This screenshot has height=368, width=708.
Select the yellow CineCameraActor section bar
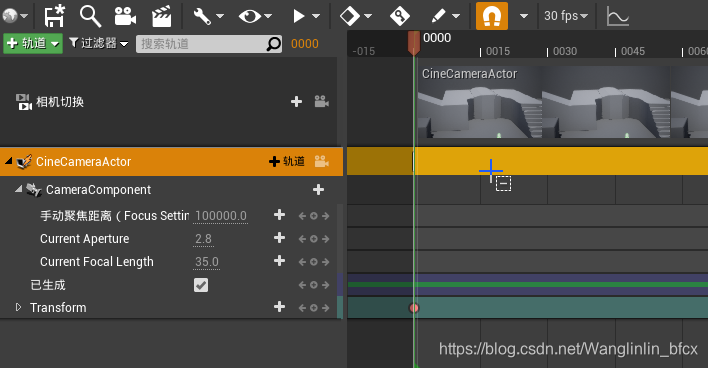(561, 161)
